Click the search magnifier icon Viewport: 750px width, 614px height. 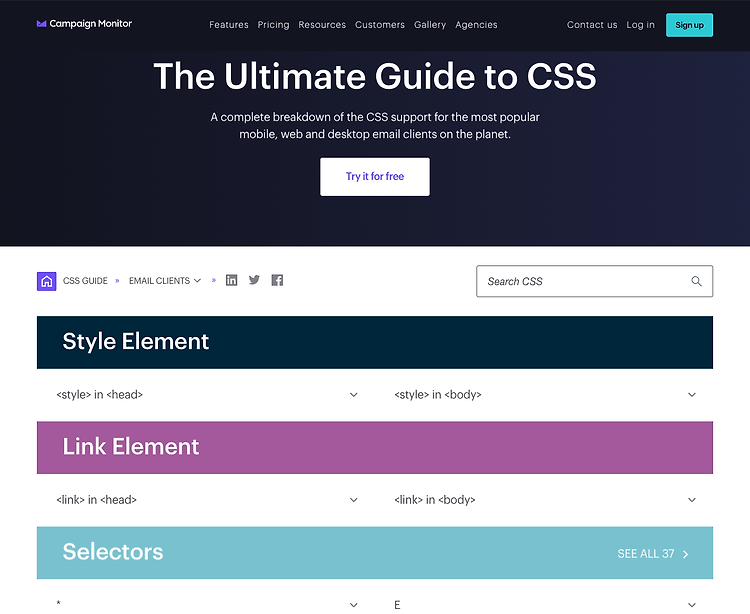coord(696,281)
